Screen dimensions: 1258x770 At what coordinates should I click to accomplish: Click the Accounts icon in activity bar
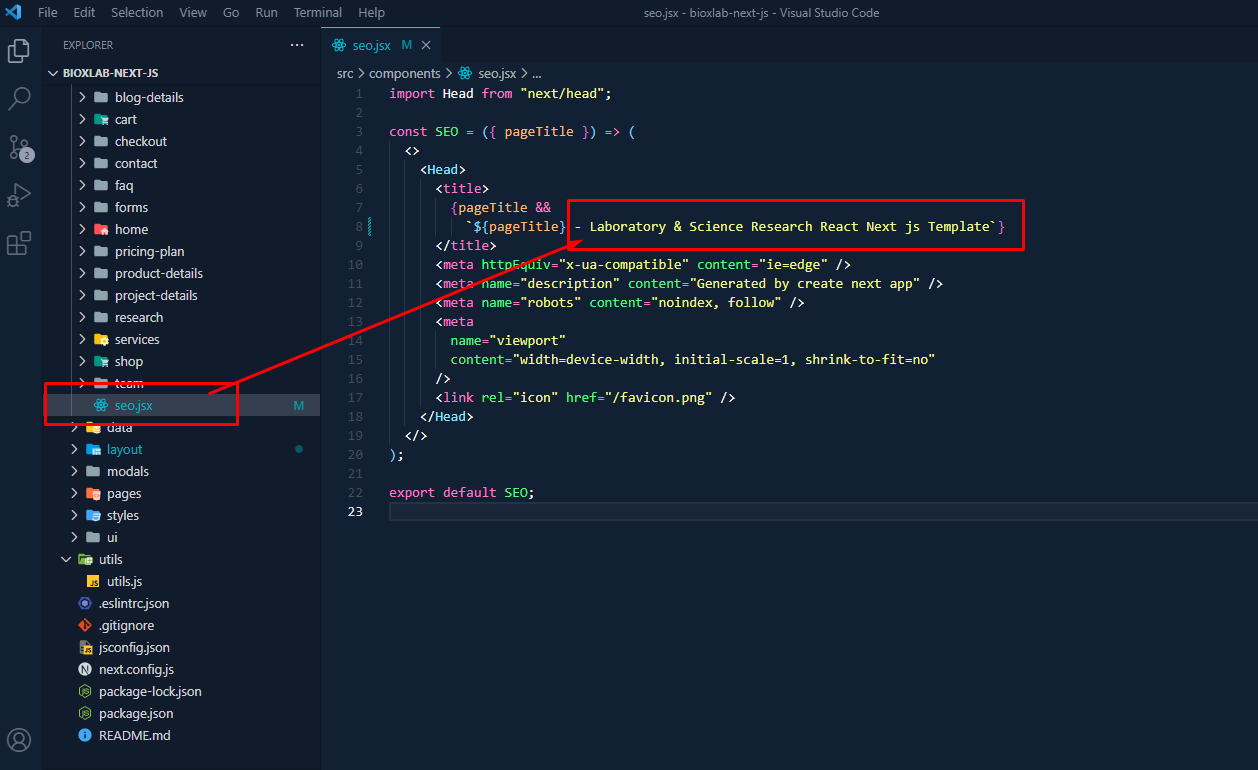tap(19, 740)
